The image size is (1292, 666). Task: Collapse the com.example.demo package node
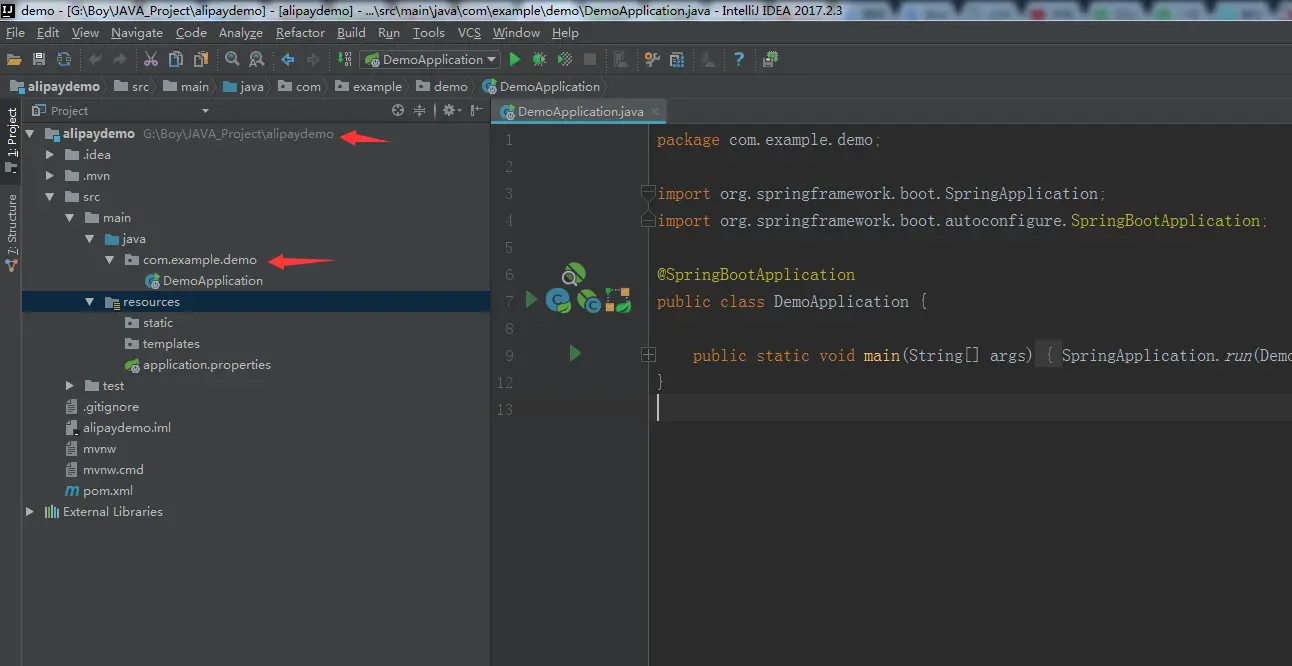tap(110, 260)
